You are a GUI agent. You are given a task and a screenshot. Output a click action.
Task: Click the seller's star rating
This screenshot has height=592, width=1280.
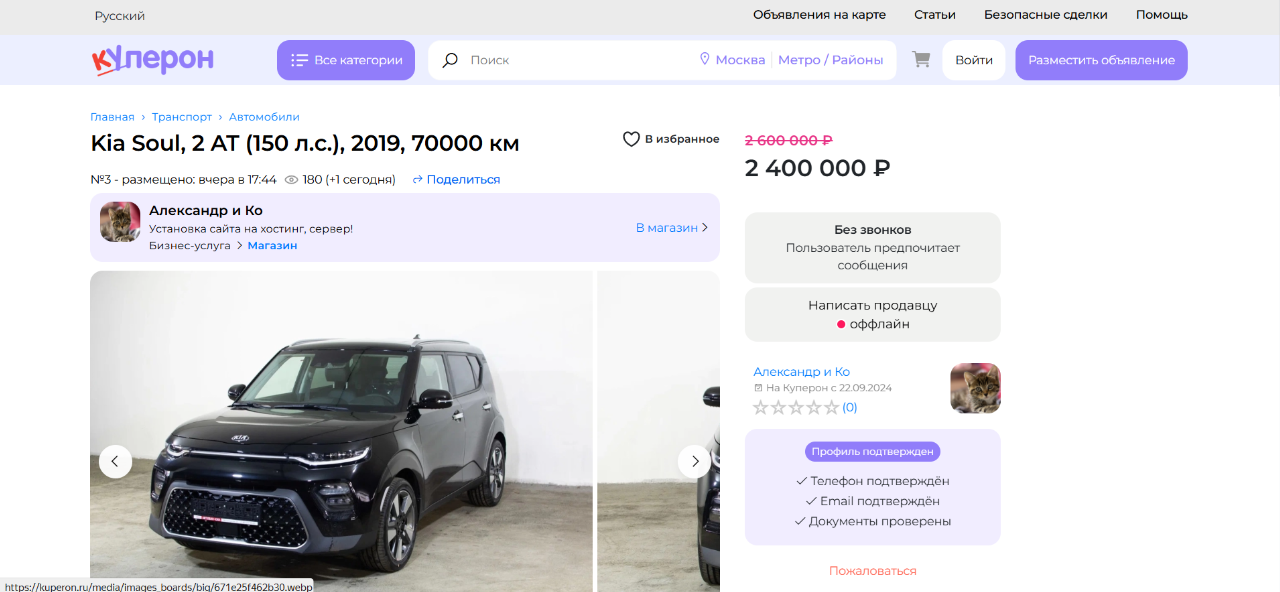click(796, 407)
